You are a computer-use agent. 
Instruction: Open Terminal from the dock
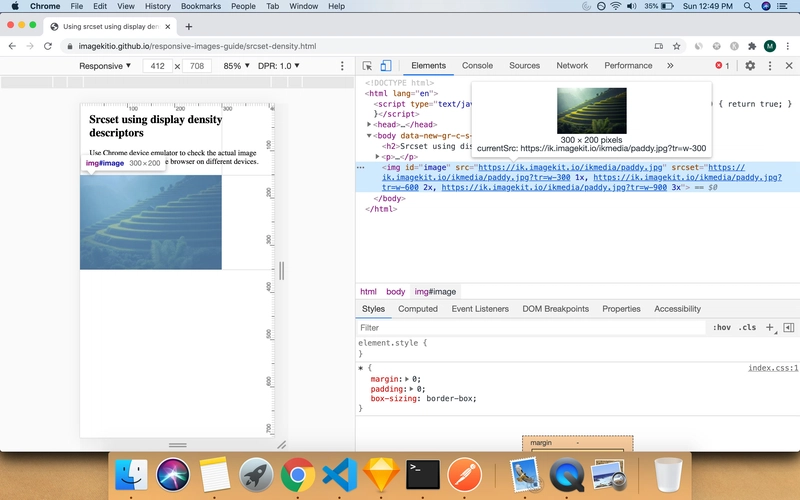(x=422, y=475)
